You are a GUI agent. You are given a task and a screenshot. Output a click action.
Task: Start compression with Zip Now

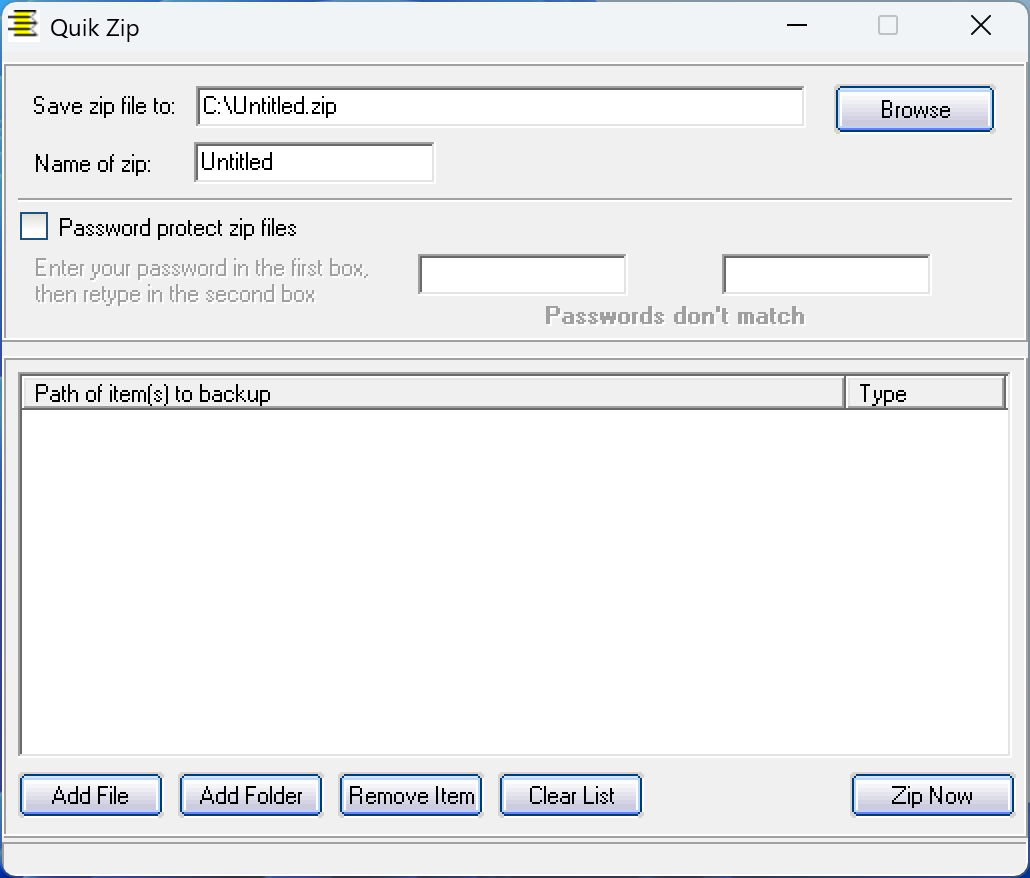[932, 796]
